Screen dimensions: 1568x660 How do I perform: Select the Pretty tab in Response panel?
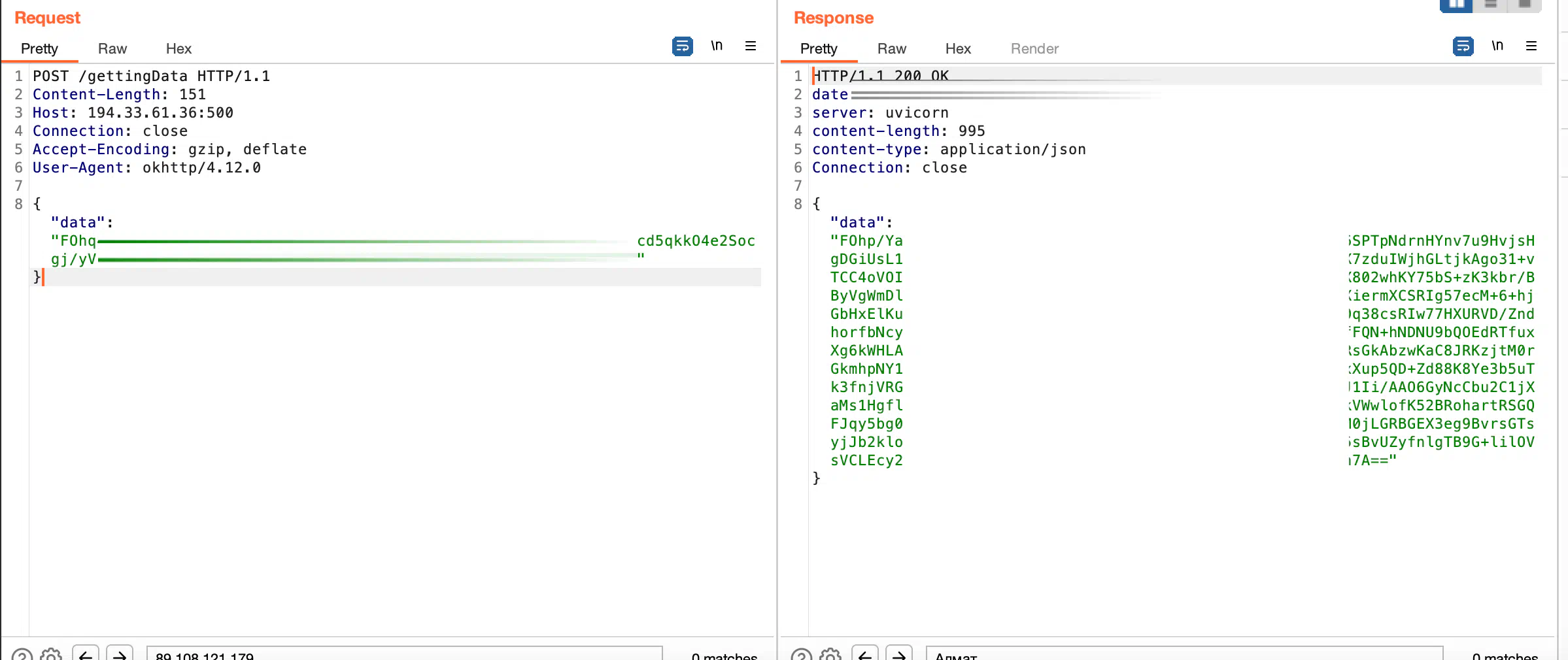tap(818, 49)
